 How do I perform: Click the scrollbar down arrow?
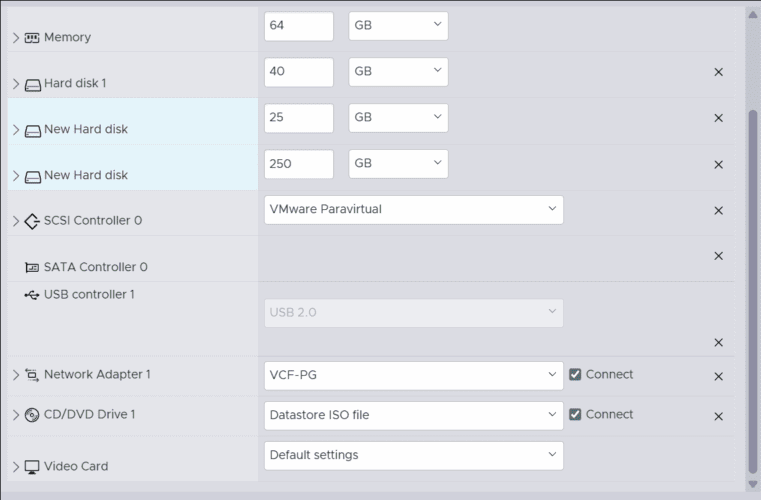tap(753, 484)
